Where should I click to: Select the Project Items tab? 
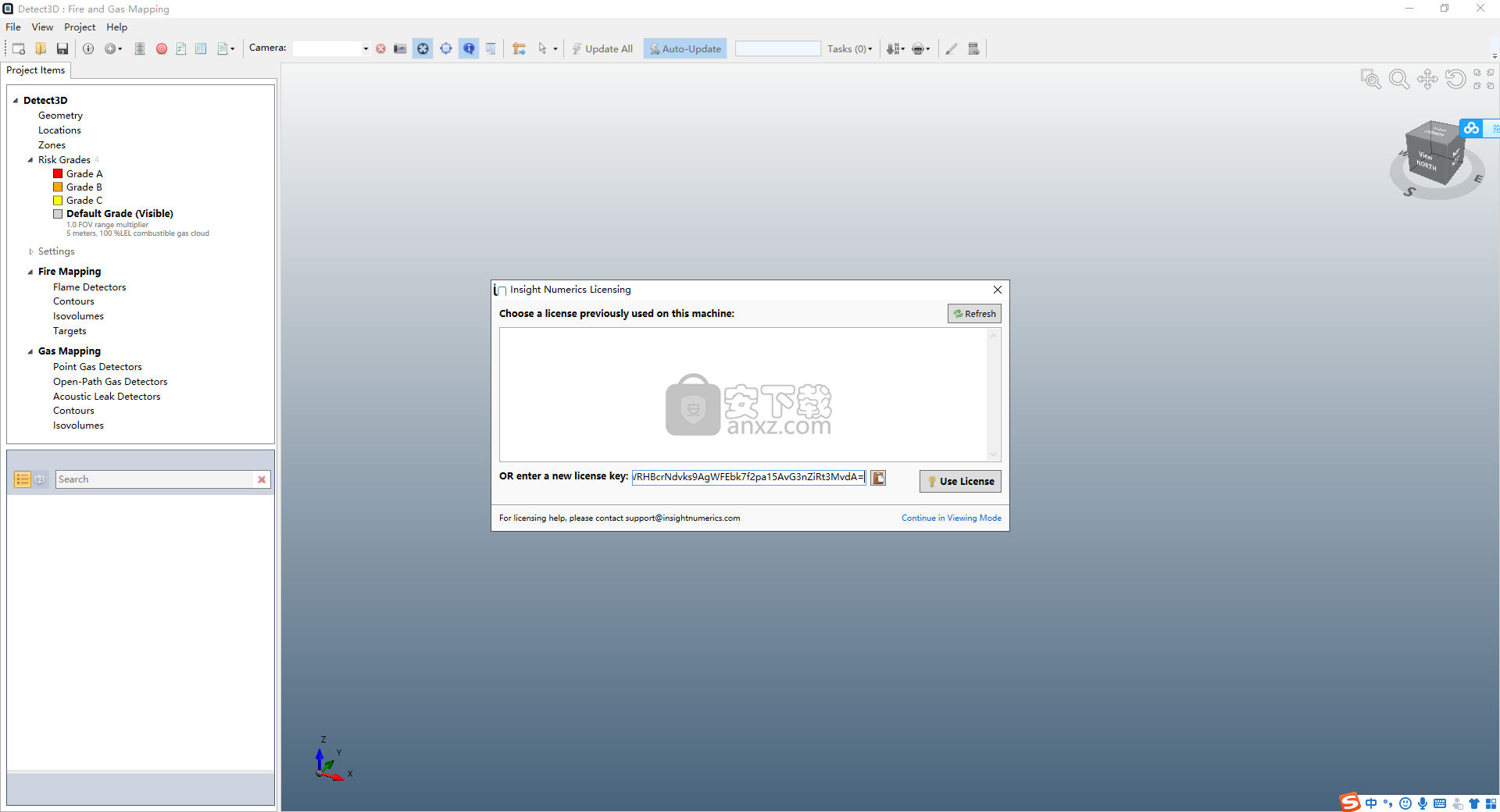(36, 70)
